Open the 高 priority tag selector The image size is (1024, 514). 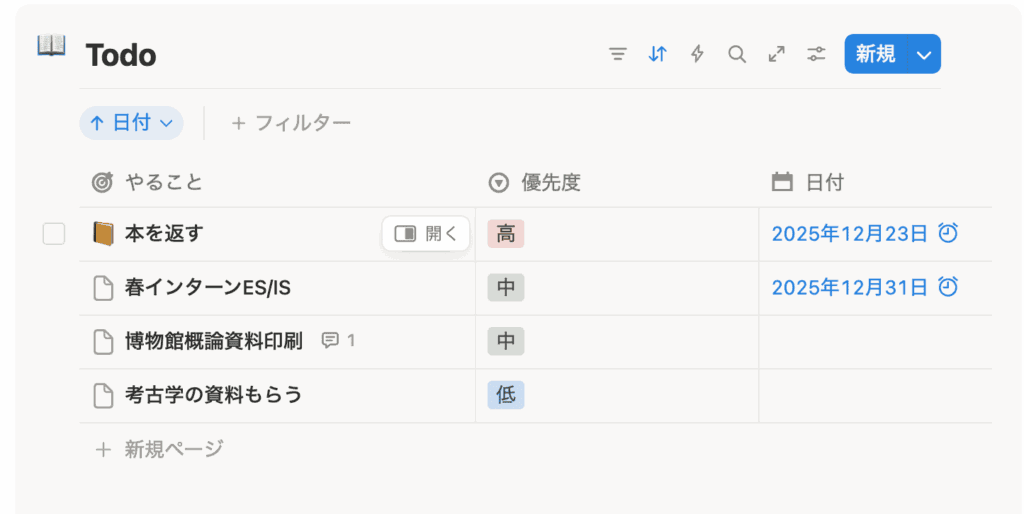[506, 234]
